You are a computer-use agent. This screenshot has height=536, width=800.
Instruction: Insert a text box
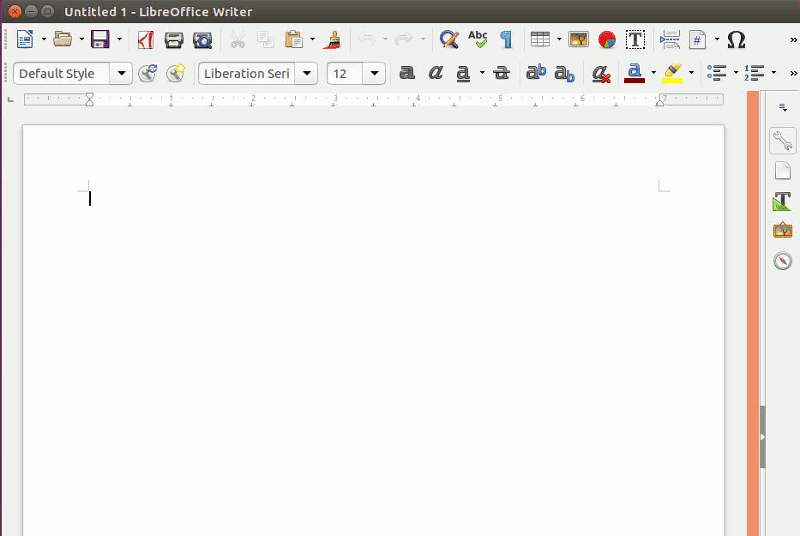pyautogui.click(x=635, y=39)
